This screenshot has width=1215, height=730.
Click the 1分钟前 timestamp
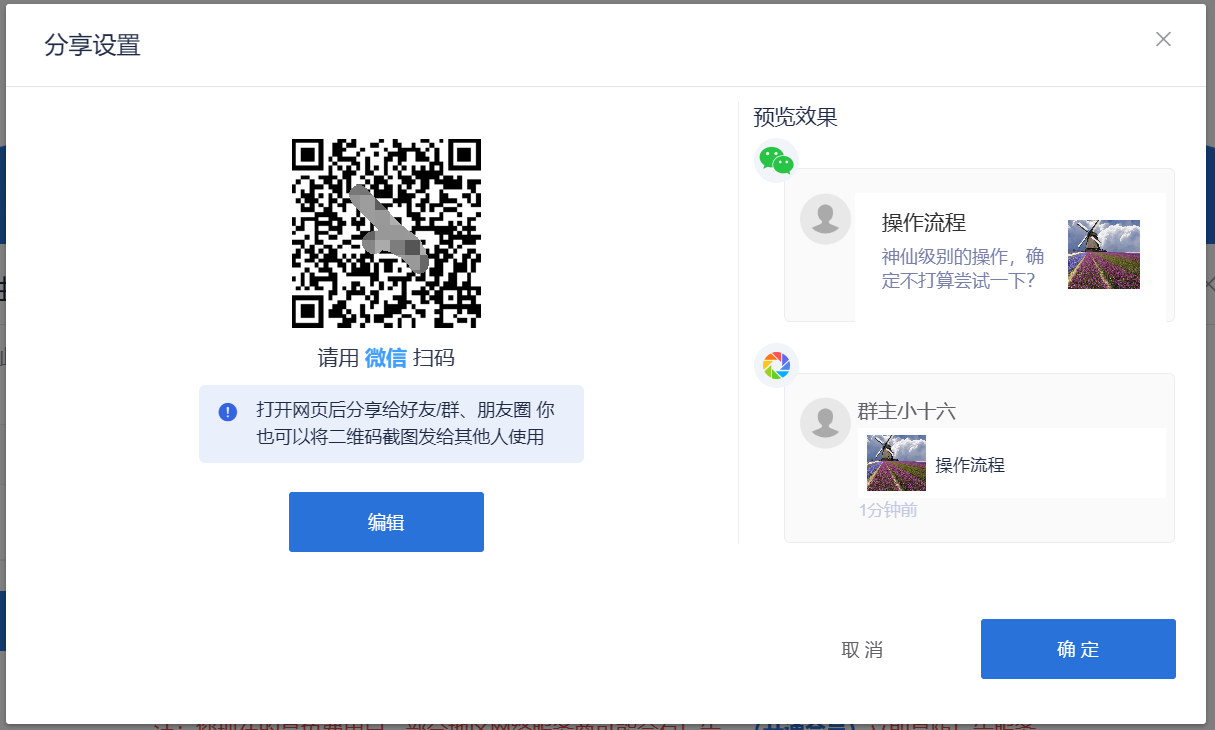[x=888, y=510]
